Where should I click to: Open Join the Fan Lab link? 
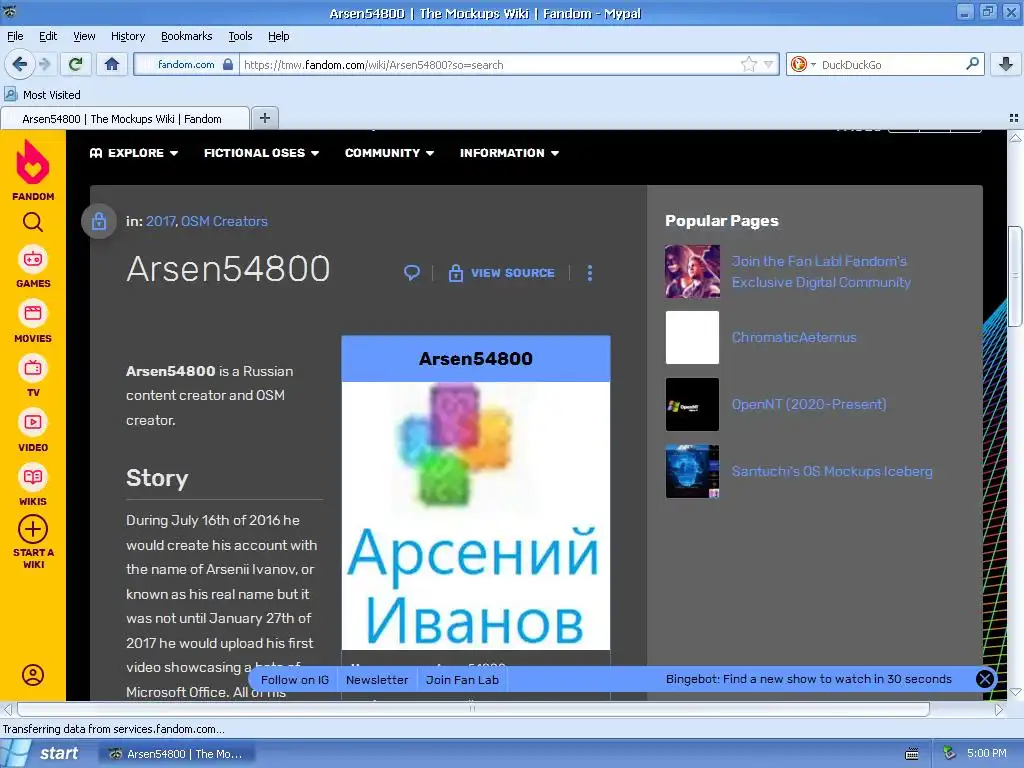(821, 272)
